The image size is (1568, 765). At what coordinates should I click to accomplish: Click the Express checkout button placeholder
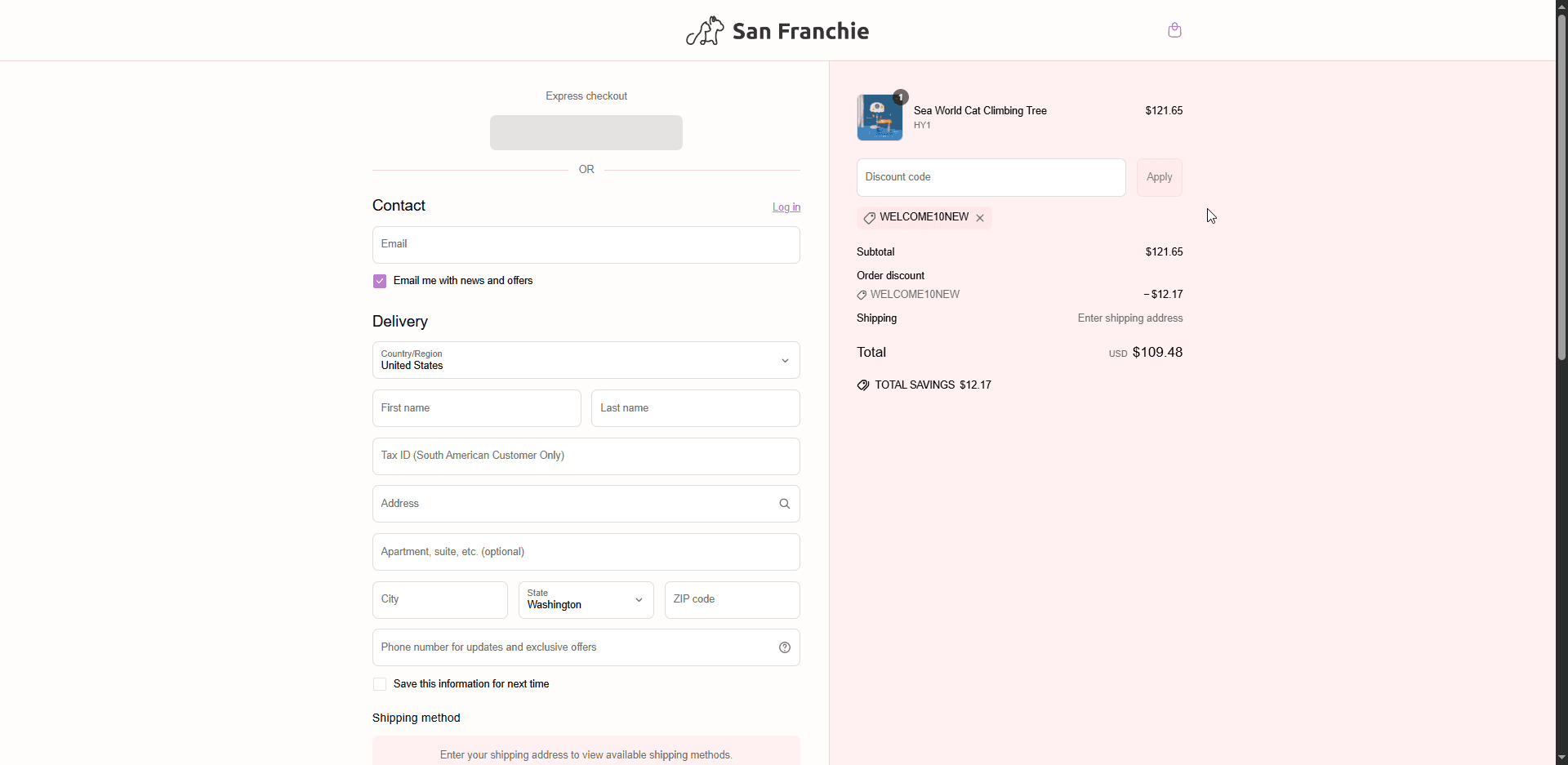(x=586, y=132)
